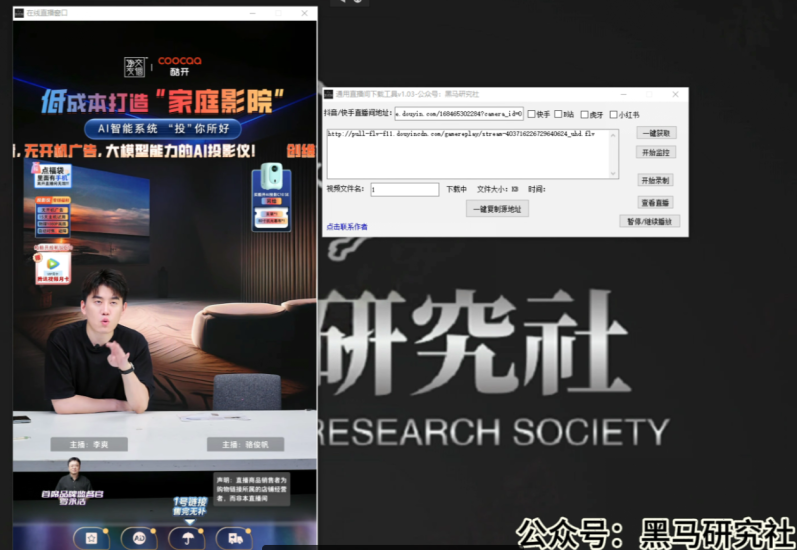Image resolution: width=797 pixels, height=550 pixels.
Task: Click the AI智能系统 "投"你所好 banner
Action: click(x=163, y=129)
